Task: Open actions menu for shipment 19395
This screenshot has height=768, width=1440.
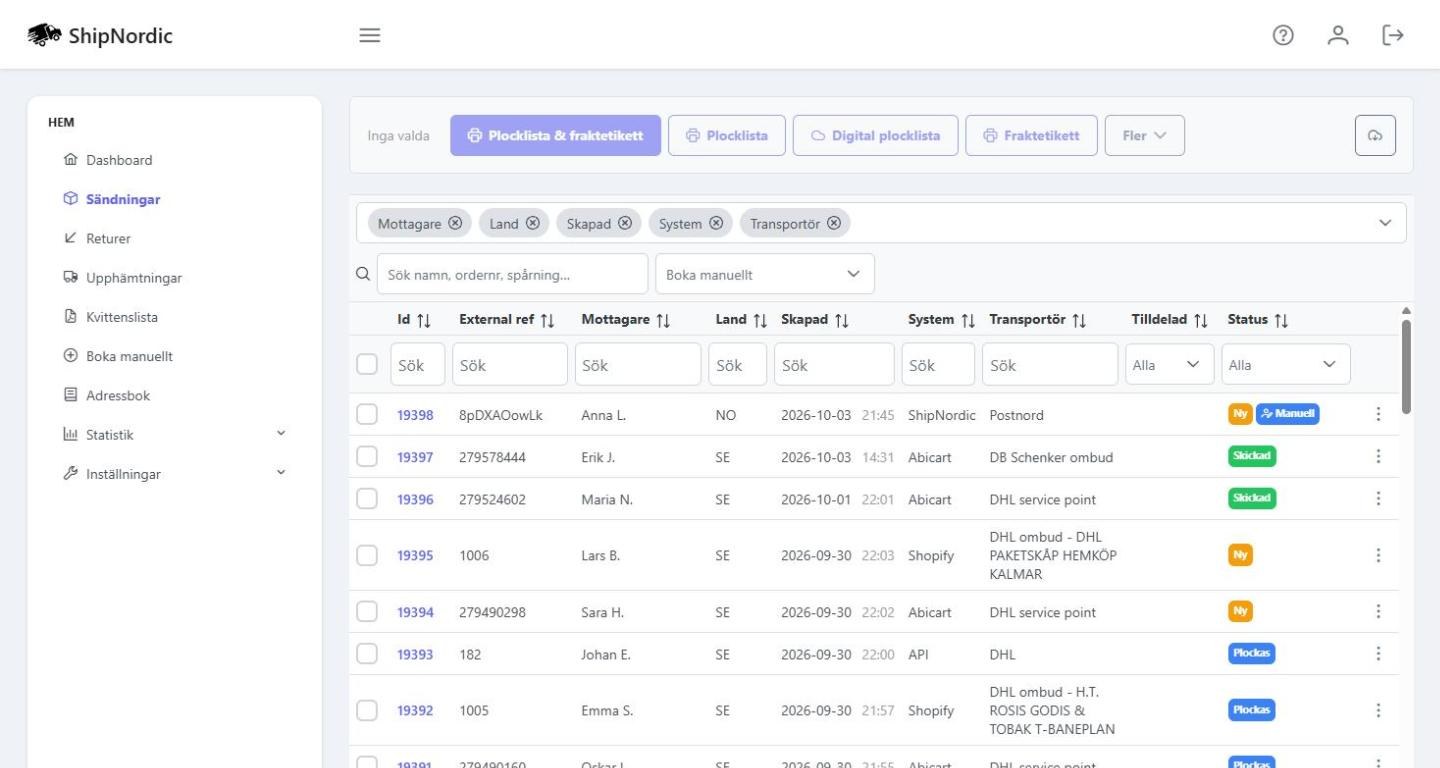Action: [x=1378, y=555]
